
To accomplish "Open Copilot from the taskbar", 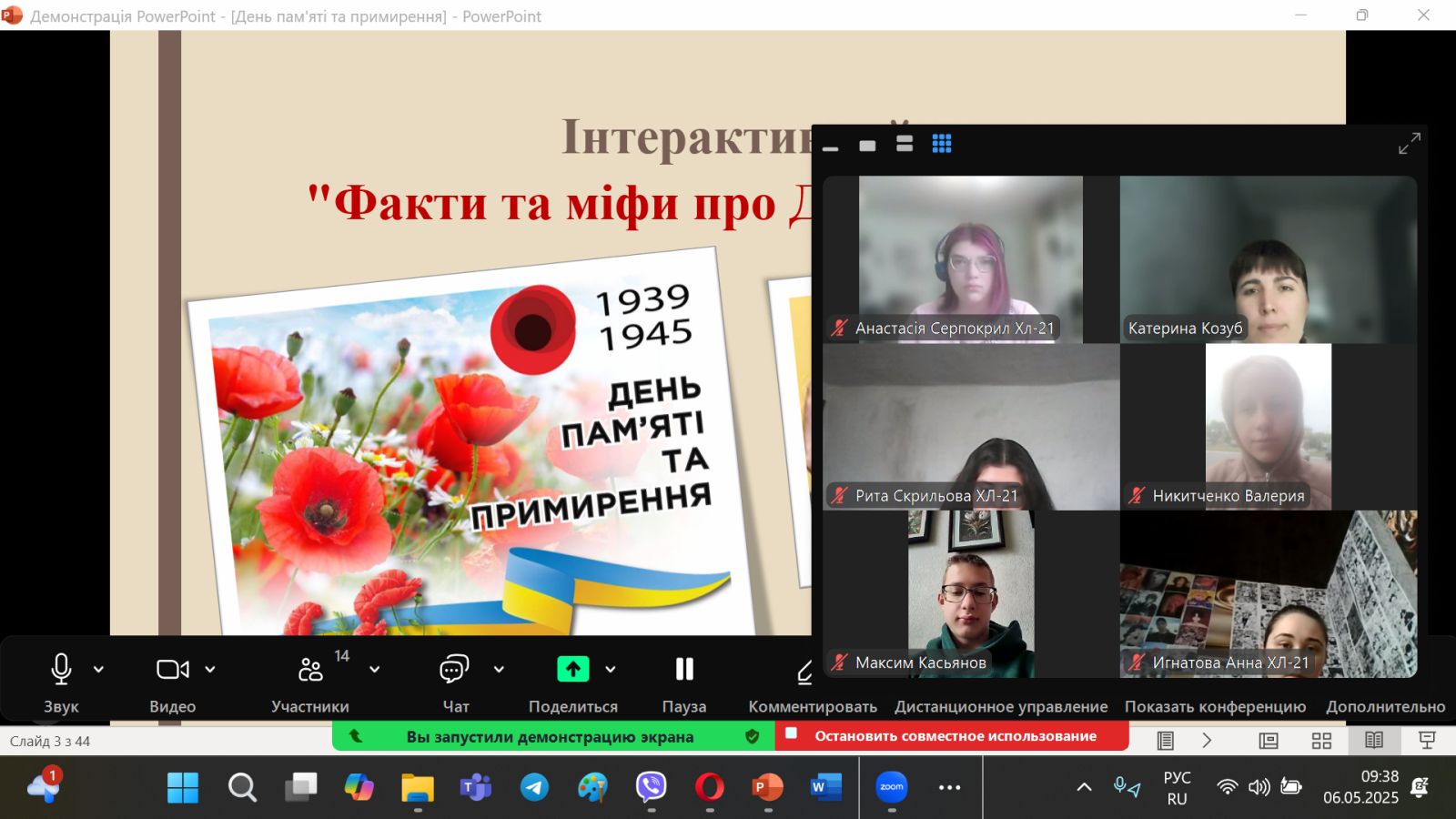I will click(x=359, y=787).
